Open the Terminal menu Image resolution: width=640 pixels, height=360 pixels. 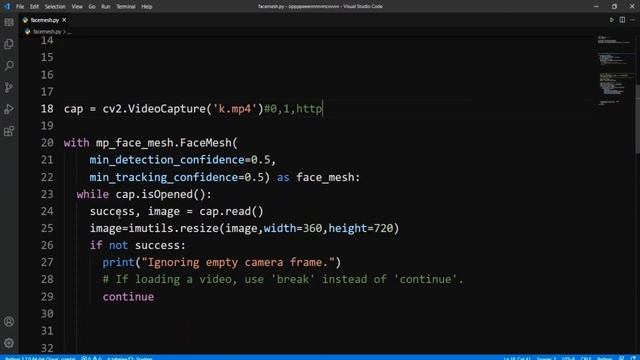(x=126, y=7)
